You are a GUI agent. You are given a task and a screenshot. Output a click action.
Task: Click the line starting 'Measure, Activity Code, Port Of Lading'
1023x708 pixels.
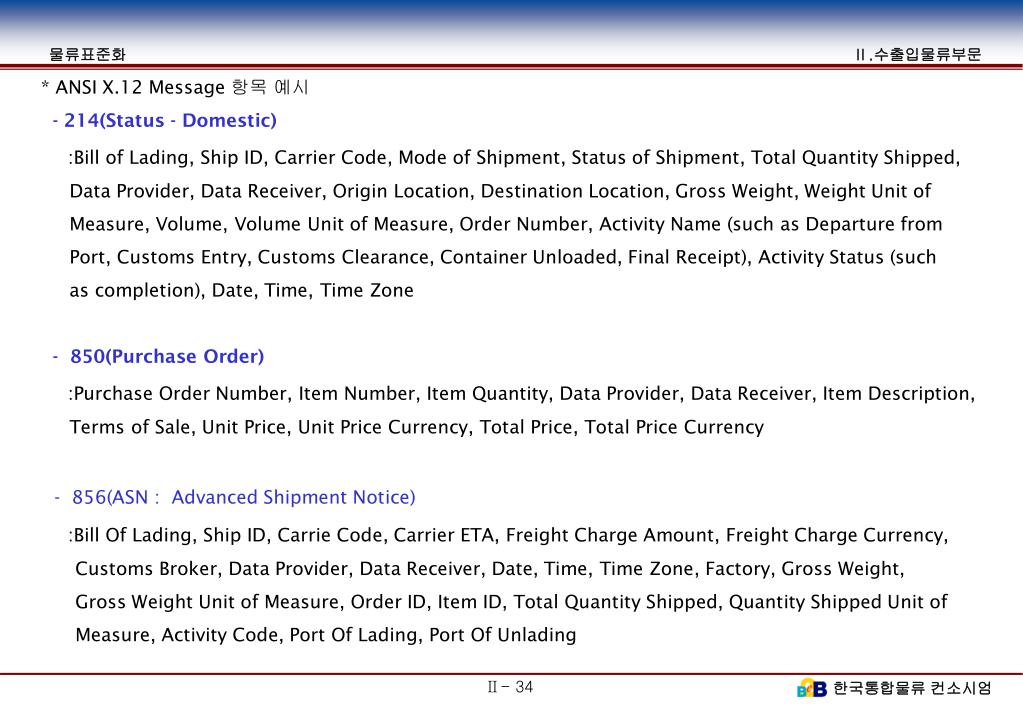point(326,635)
